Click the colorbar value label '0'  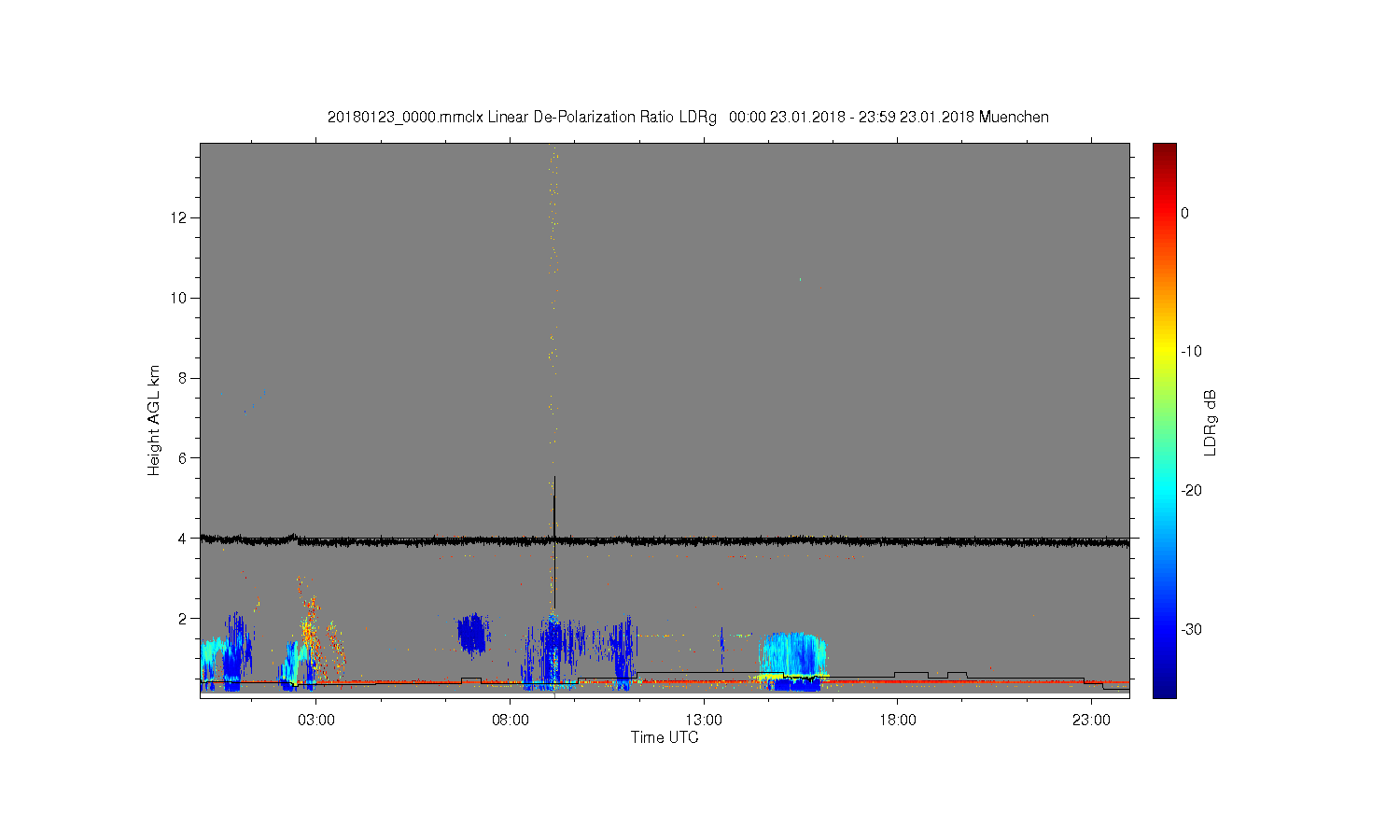tap(1184, 213)
